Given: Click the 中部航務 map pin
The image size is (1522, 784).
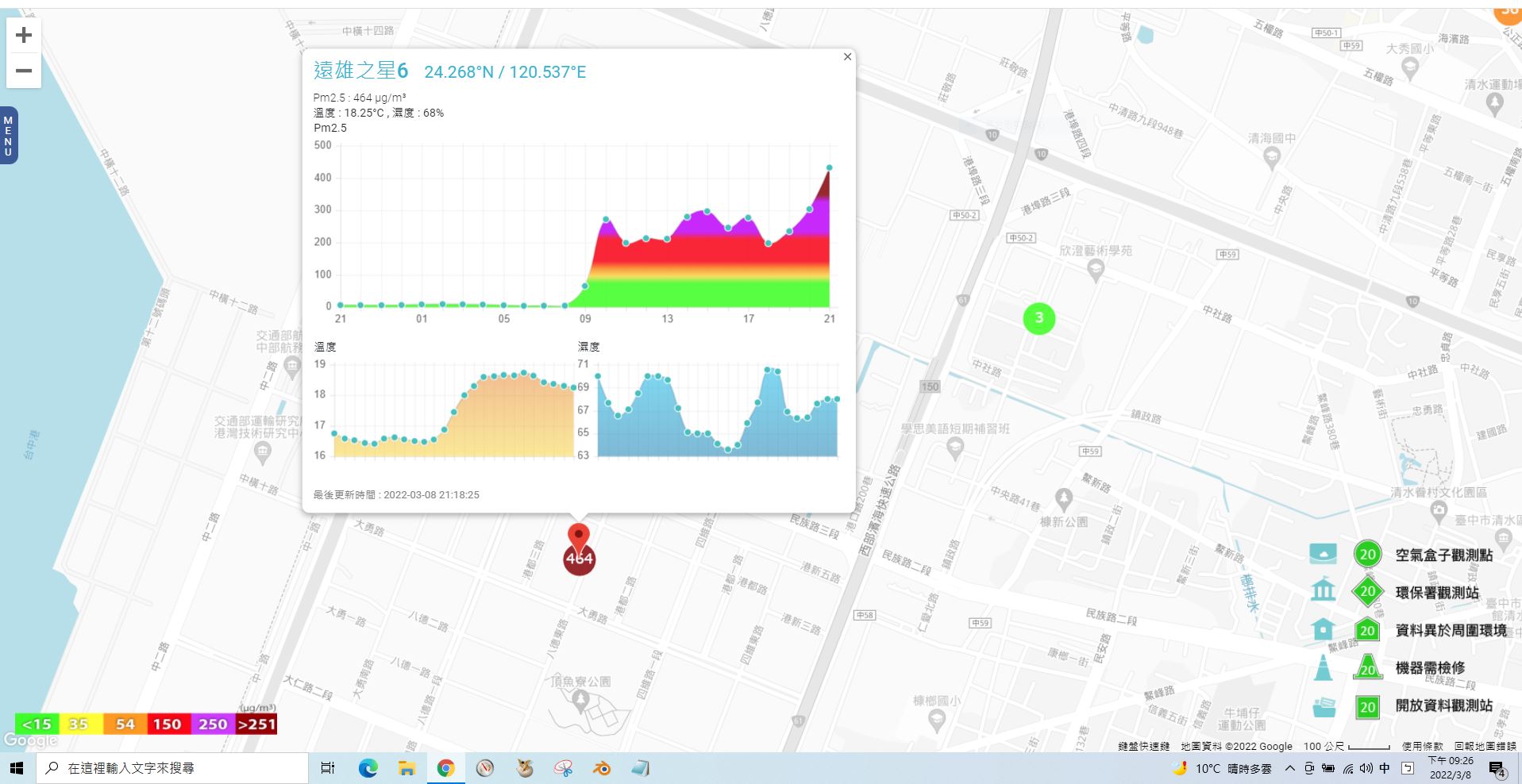Looking at the screenshot, I should tap(292, 367).
